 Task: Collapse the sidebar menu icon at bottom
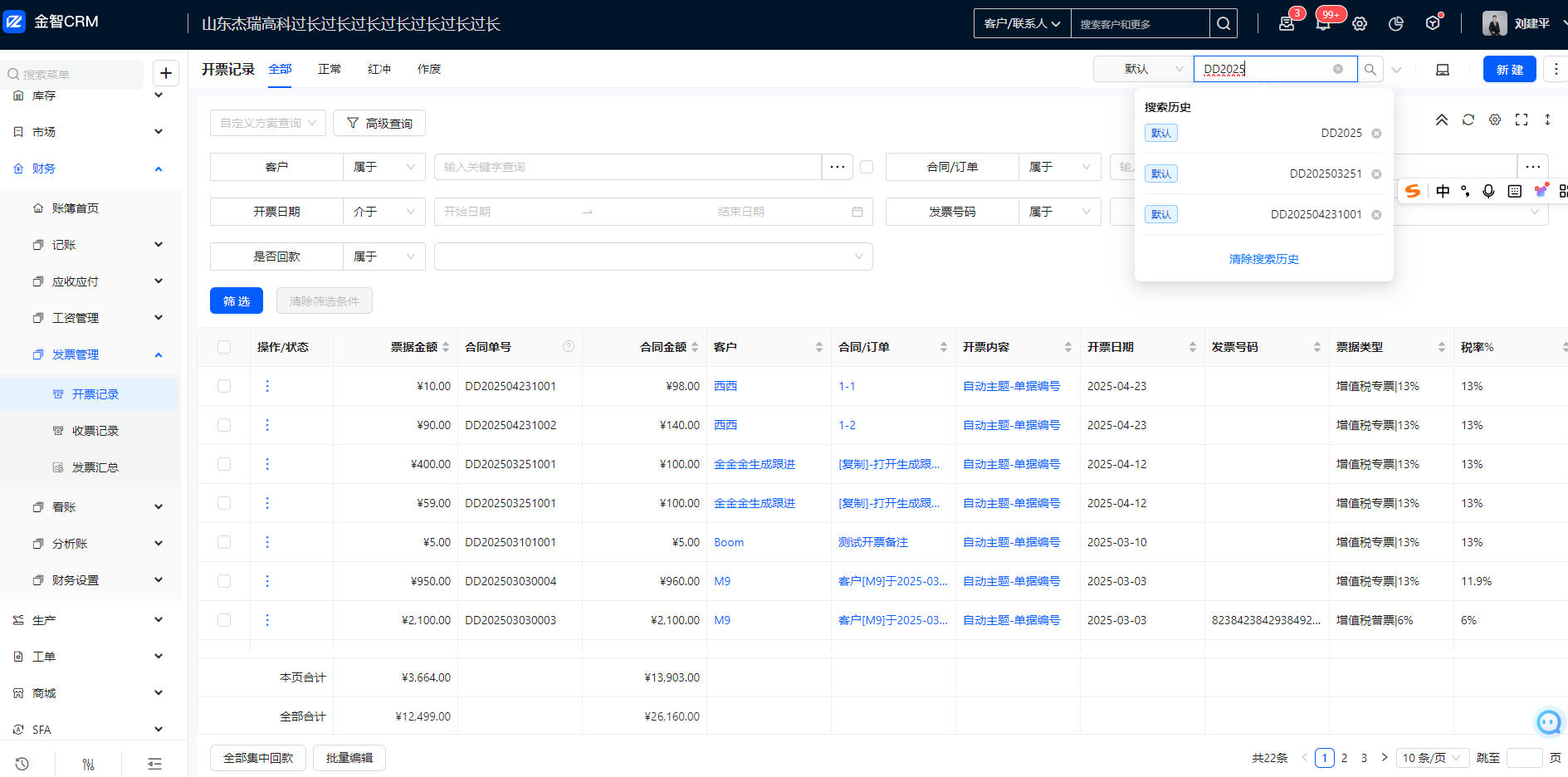154,764
